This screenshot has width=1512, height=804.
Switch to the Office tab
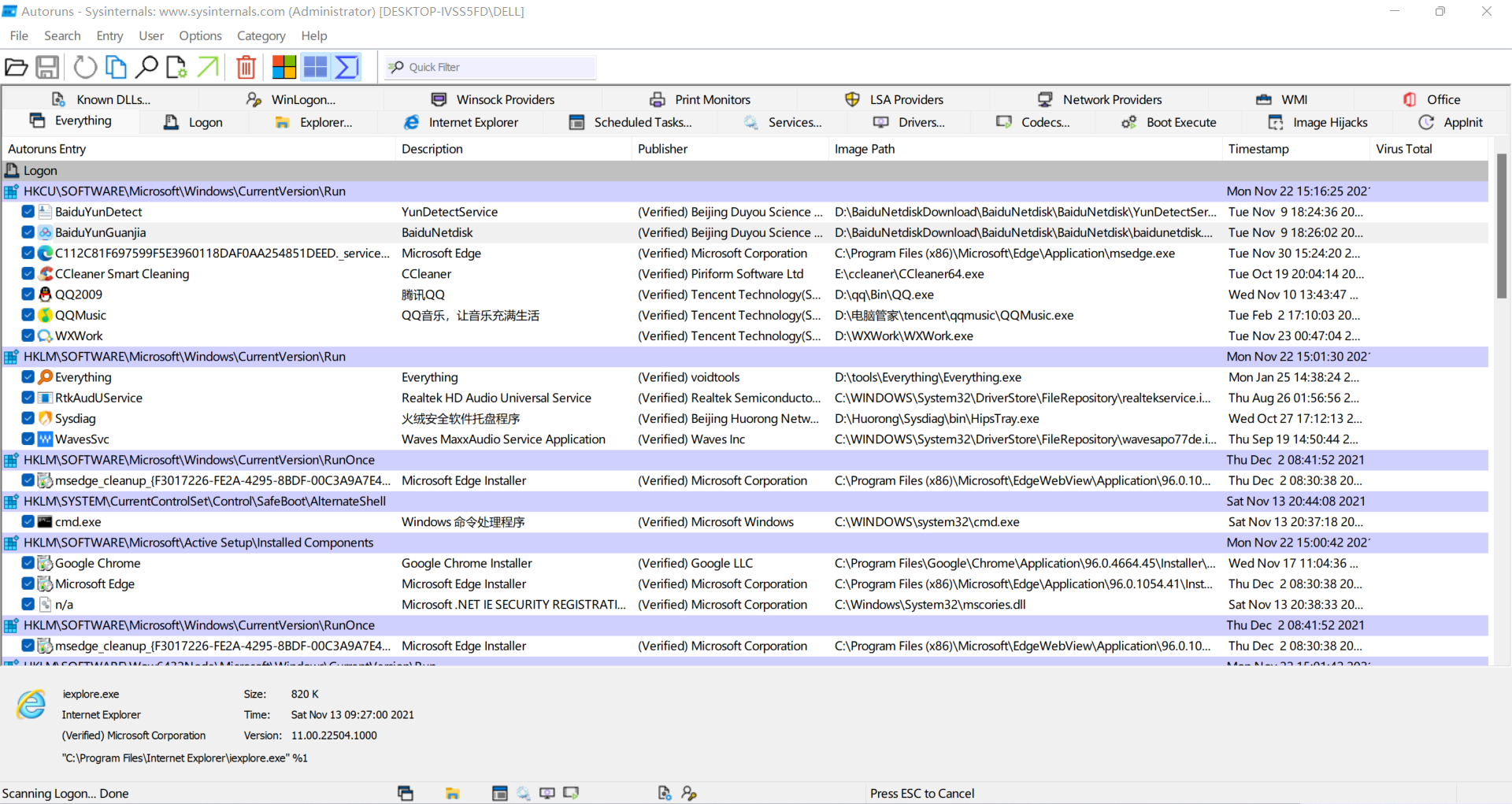[x=1432, y=99]
